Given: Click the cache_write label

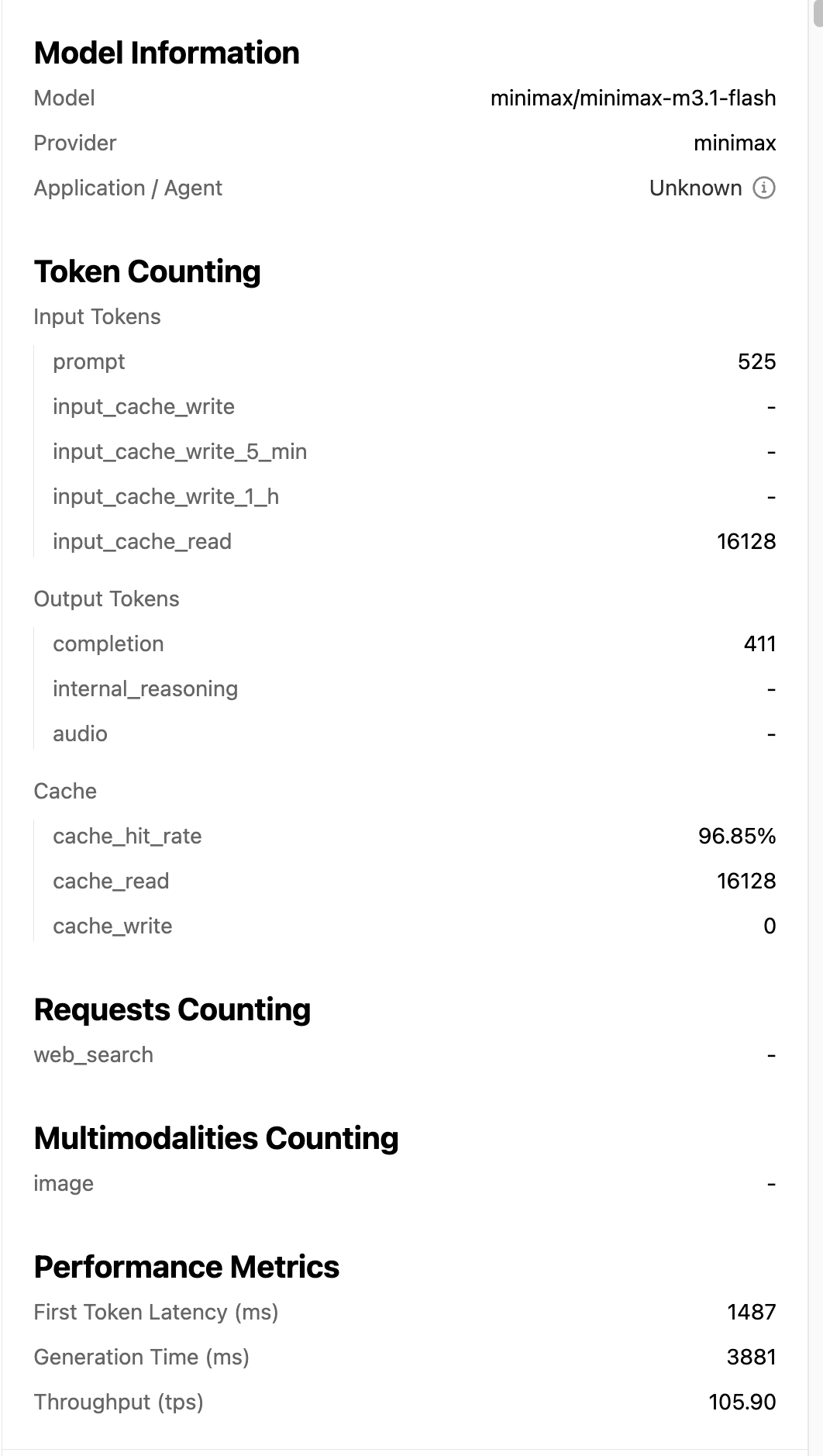Looking at the screenshot, I should (112, 926).
